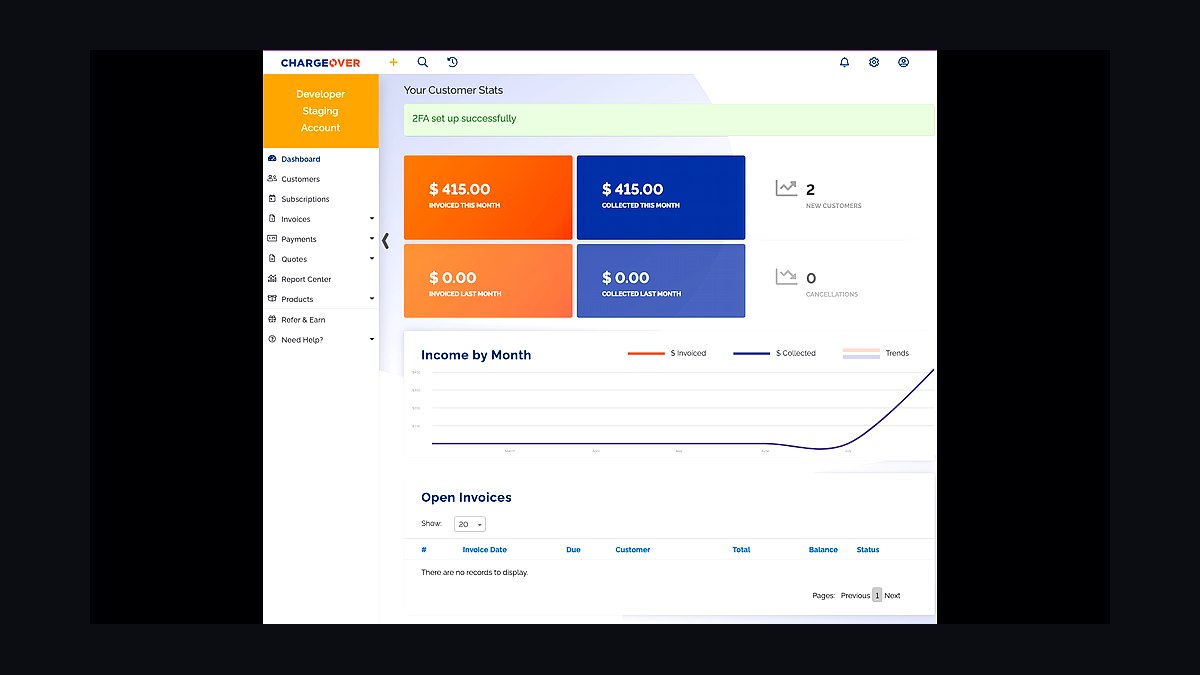The image size is (1200, 675).
Task: Click the Invoices document icon in sidebar
Action: pyautogui.click(x=272, y=219)
